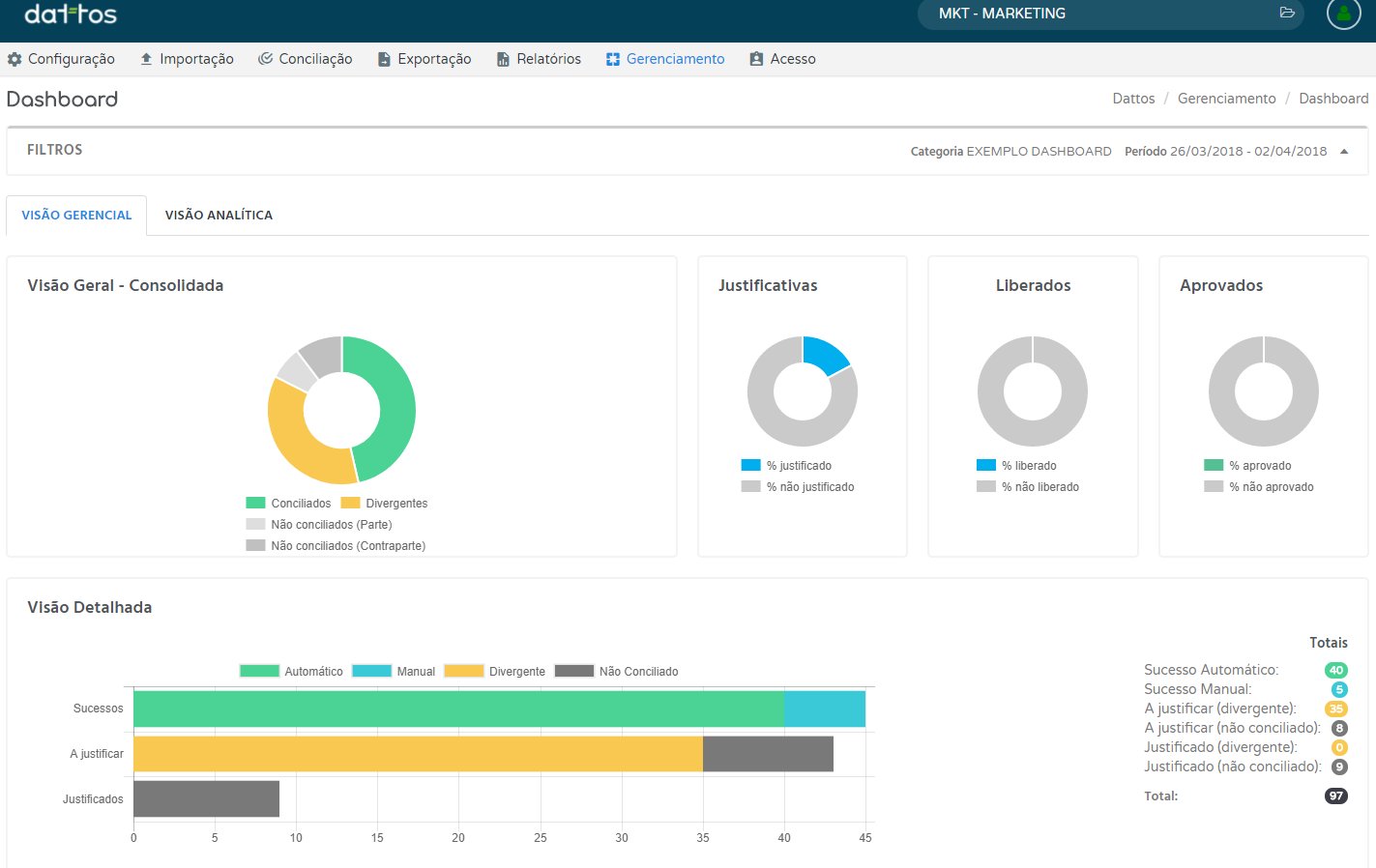This screenshot has height=868, width=1376.
Task: Select the Visão Gerencial tab
Action: coord(76,215)
